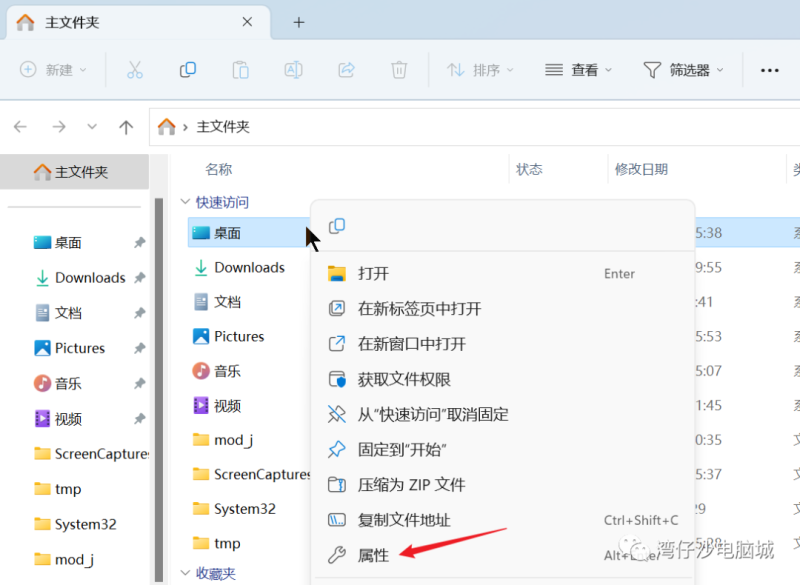Screen dimensions: 800x585
Task: Click the Share icon on the toolbar
Action: tap(346, 70)
